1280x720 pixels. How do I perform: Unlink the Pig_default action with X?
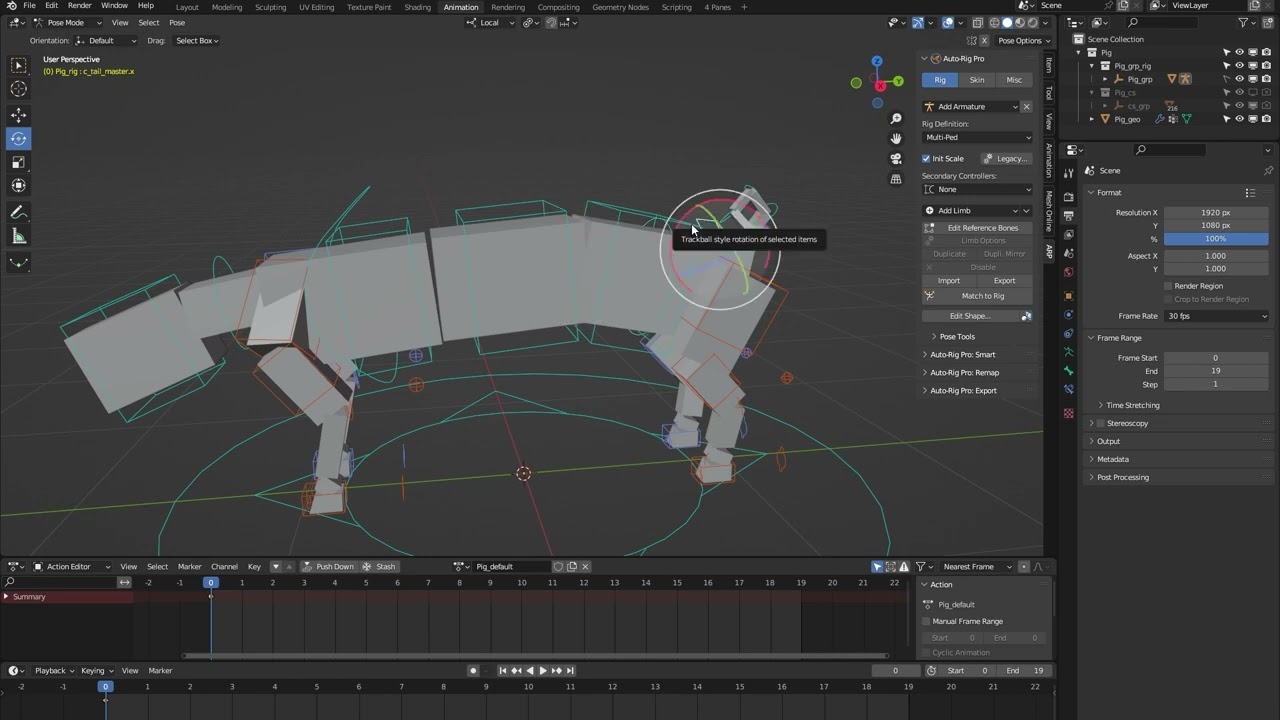pos(585,567)
